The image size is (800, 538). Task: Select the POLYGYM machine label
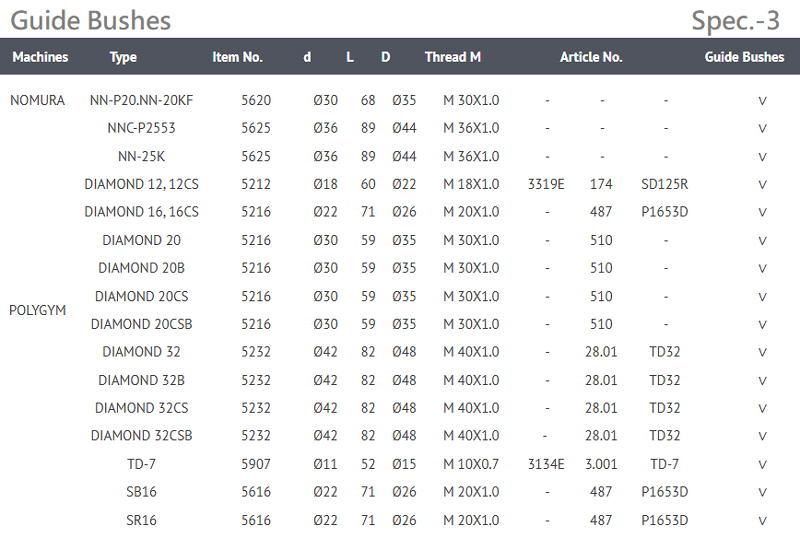37,310
